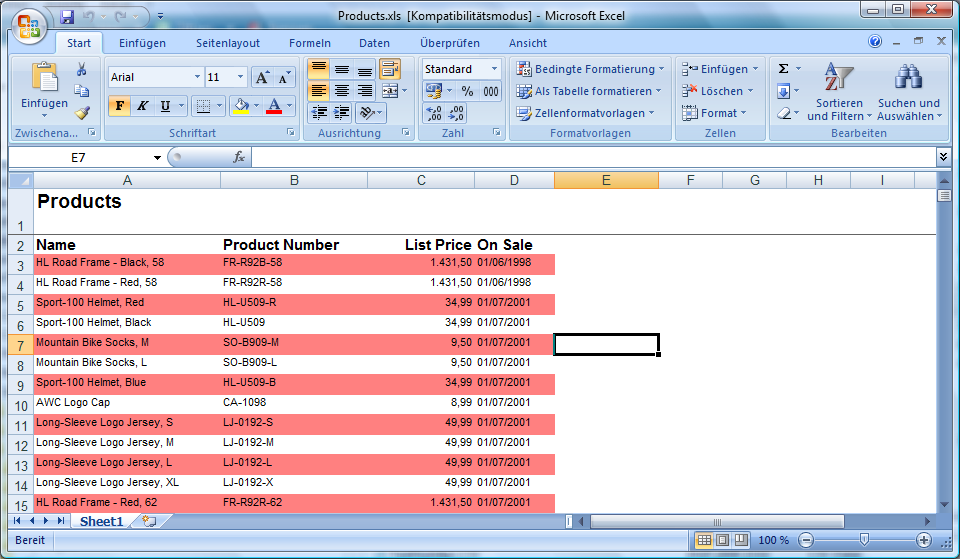Open the Arial font name dropdown
960x559 pixels.
[x=197, y=77]
